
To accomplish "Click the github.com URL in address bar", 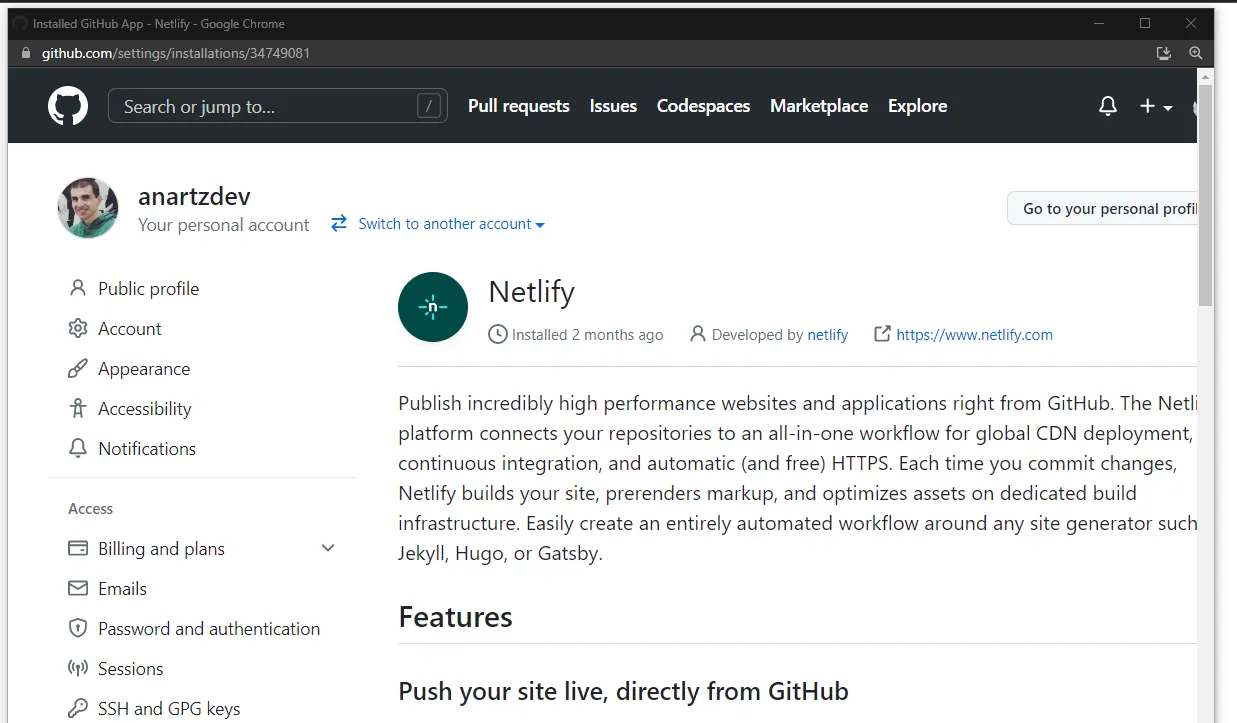I will [x=176, y=53].
